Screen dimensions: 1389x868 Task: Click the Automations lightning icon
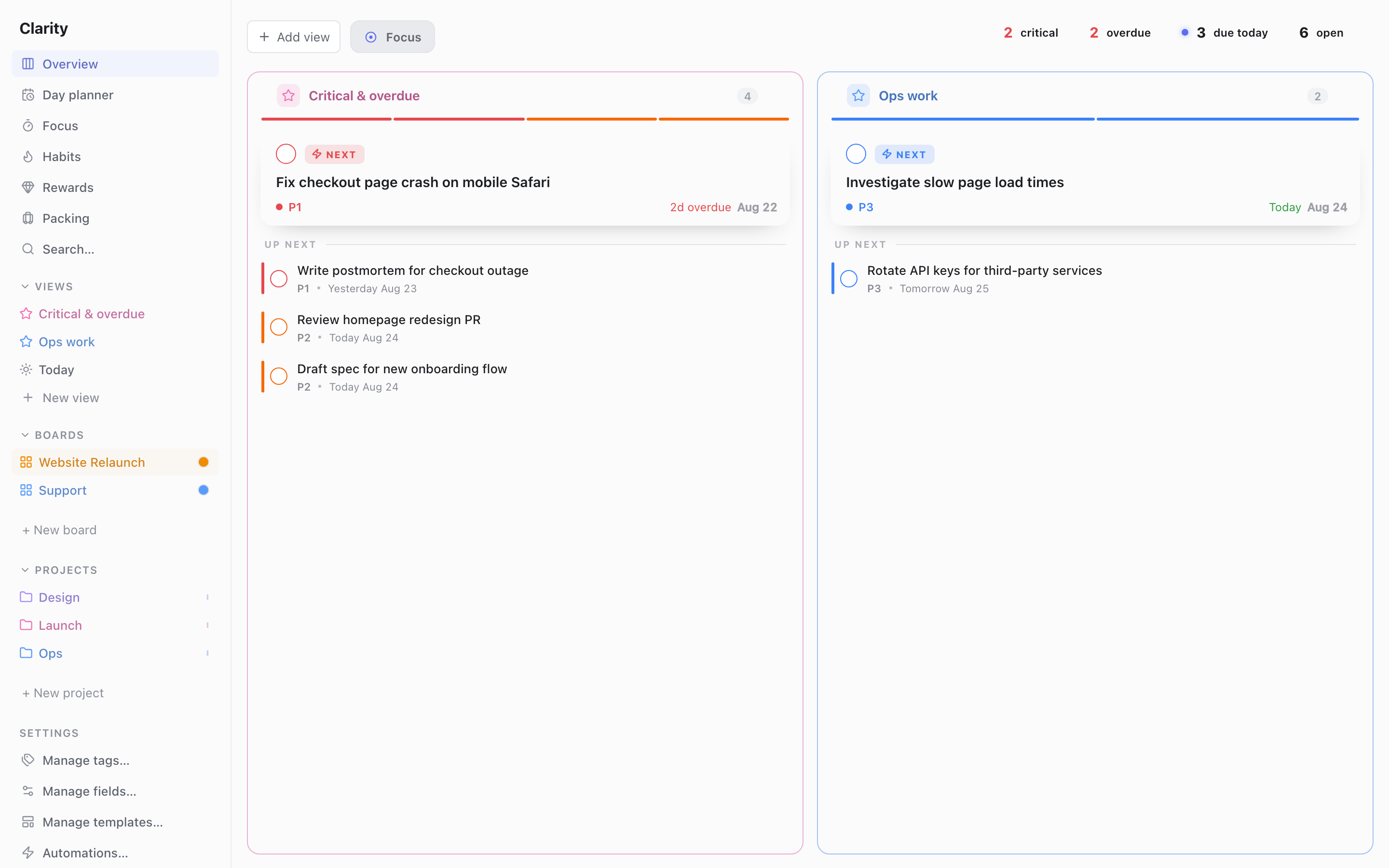pyautogui.click(x=27, y=853)
